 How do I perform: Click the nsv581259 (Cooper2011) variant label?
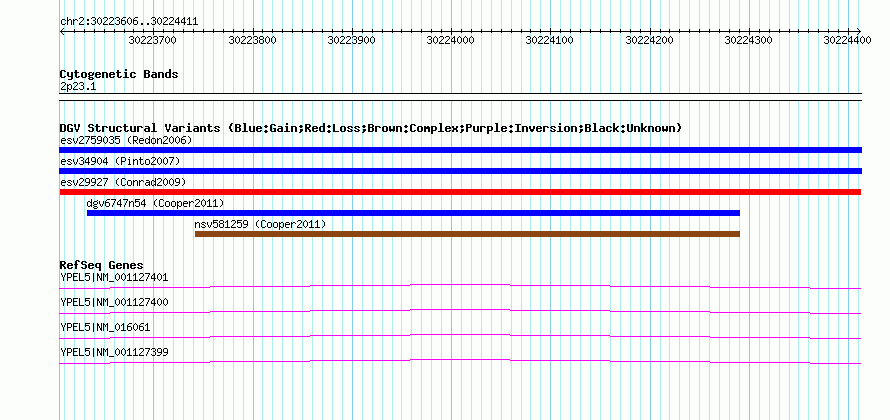[x=260, y=224]
